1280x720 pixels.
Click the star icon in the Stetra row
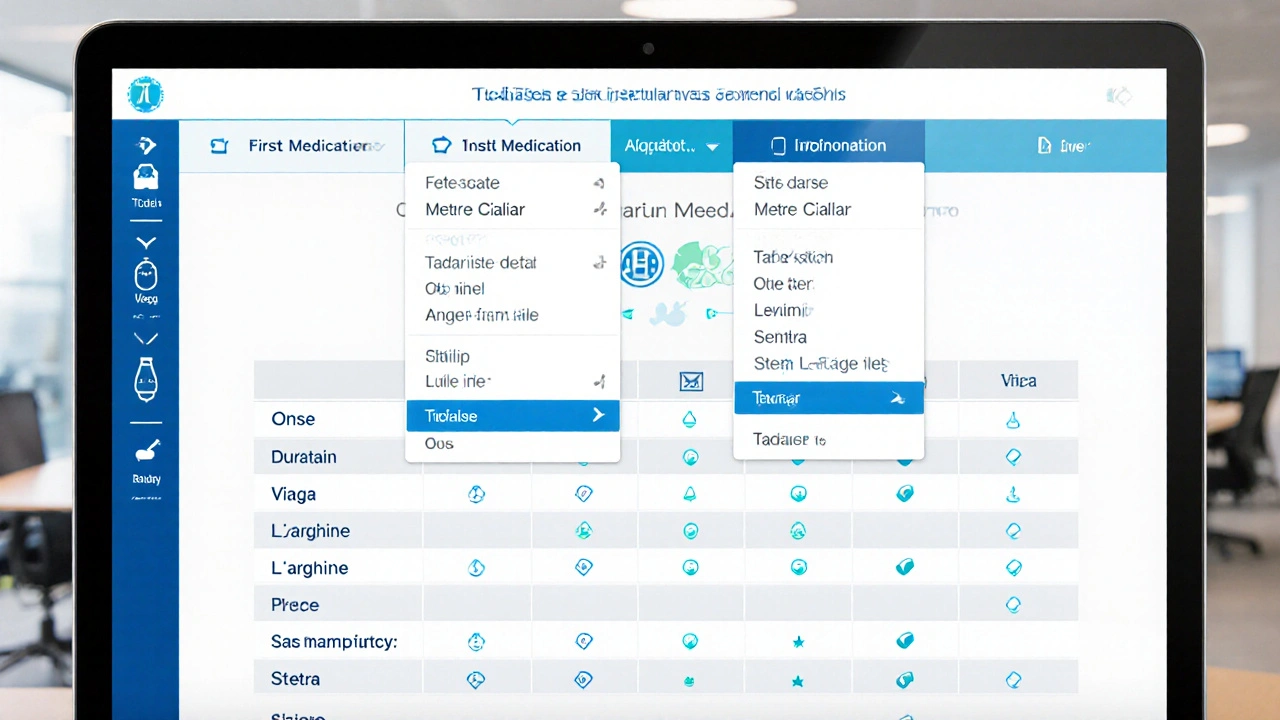click(798, 681)
